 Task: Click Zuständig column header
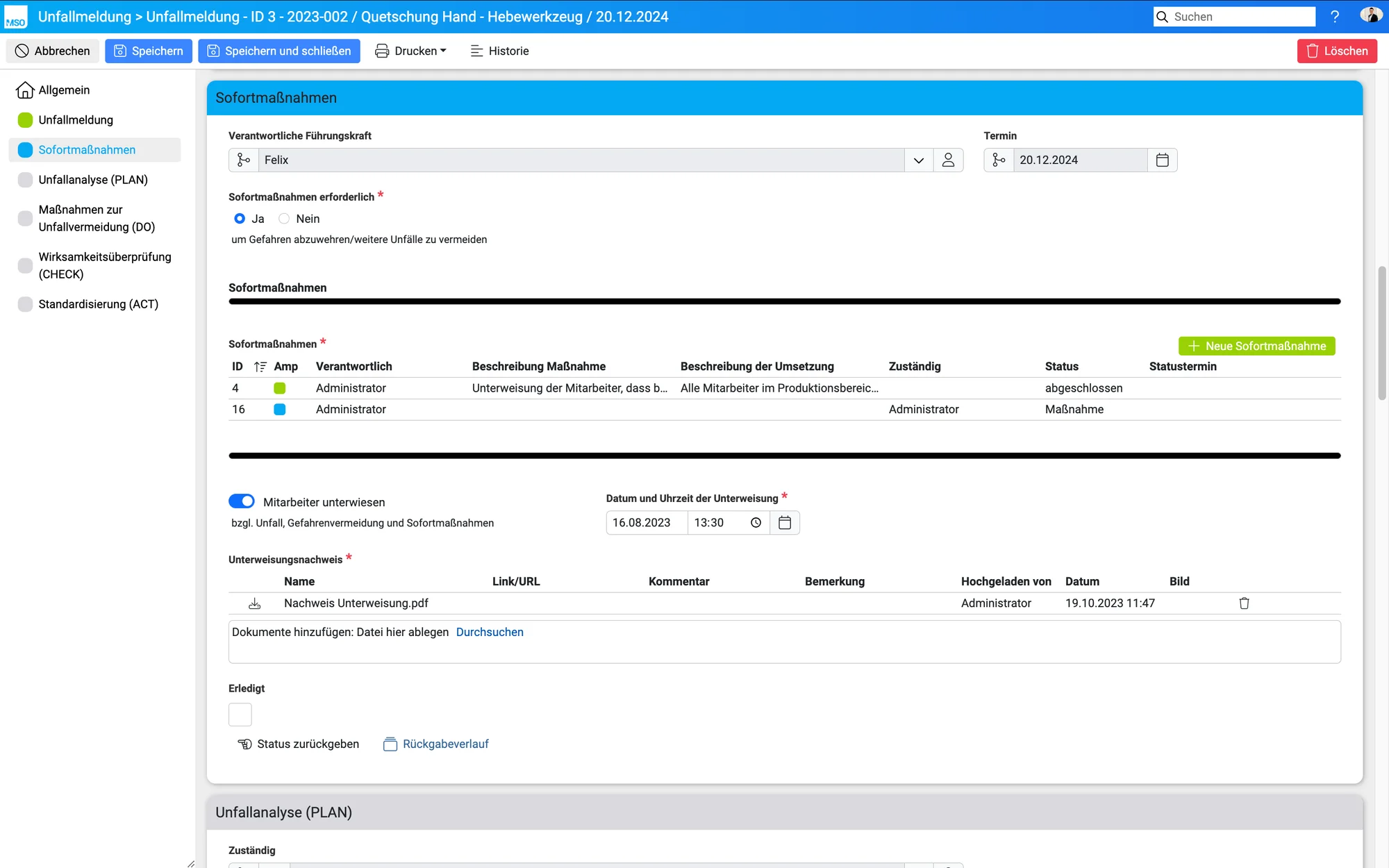pos(915,367)
